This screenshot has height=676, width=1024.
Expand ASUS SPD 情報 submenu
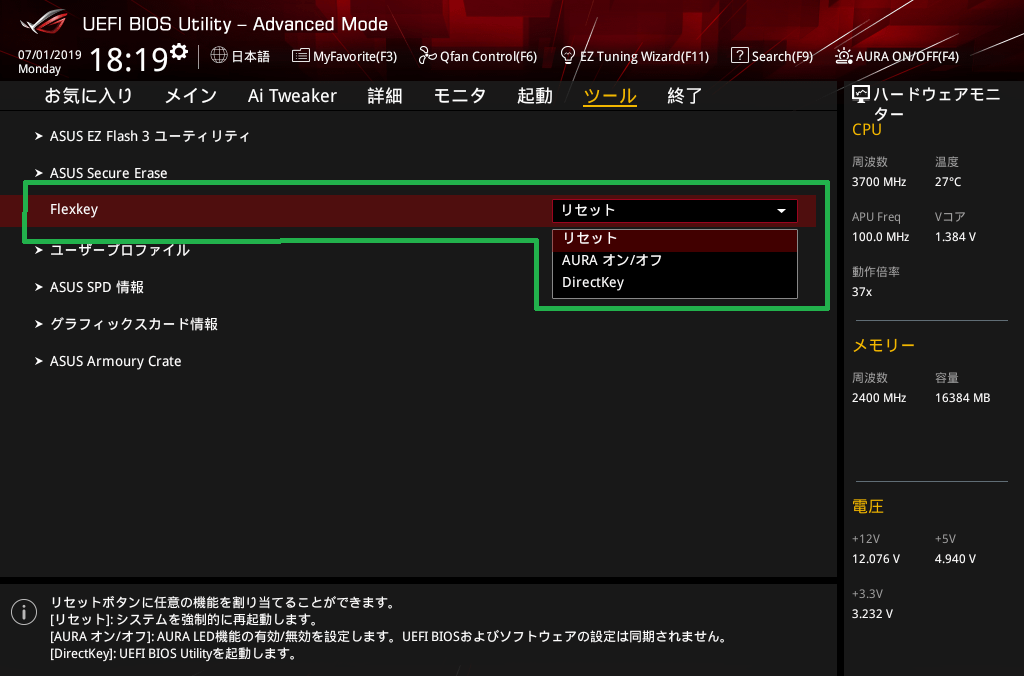[x=97, y=287]
